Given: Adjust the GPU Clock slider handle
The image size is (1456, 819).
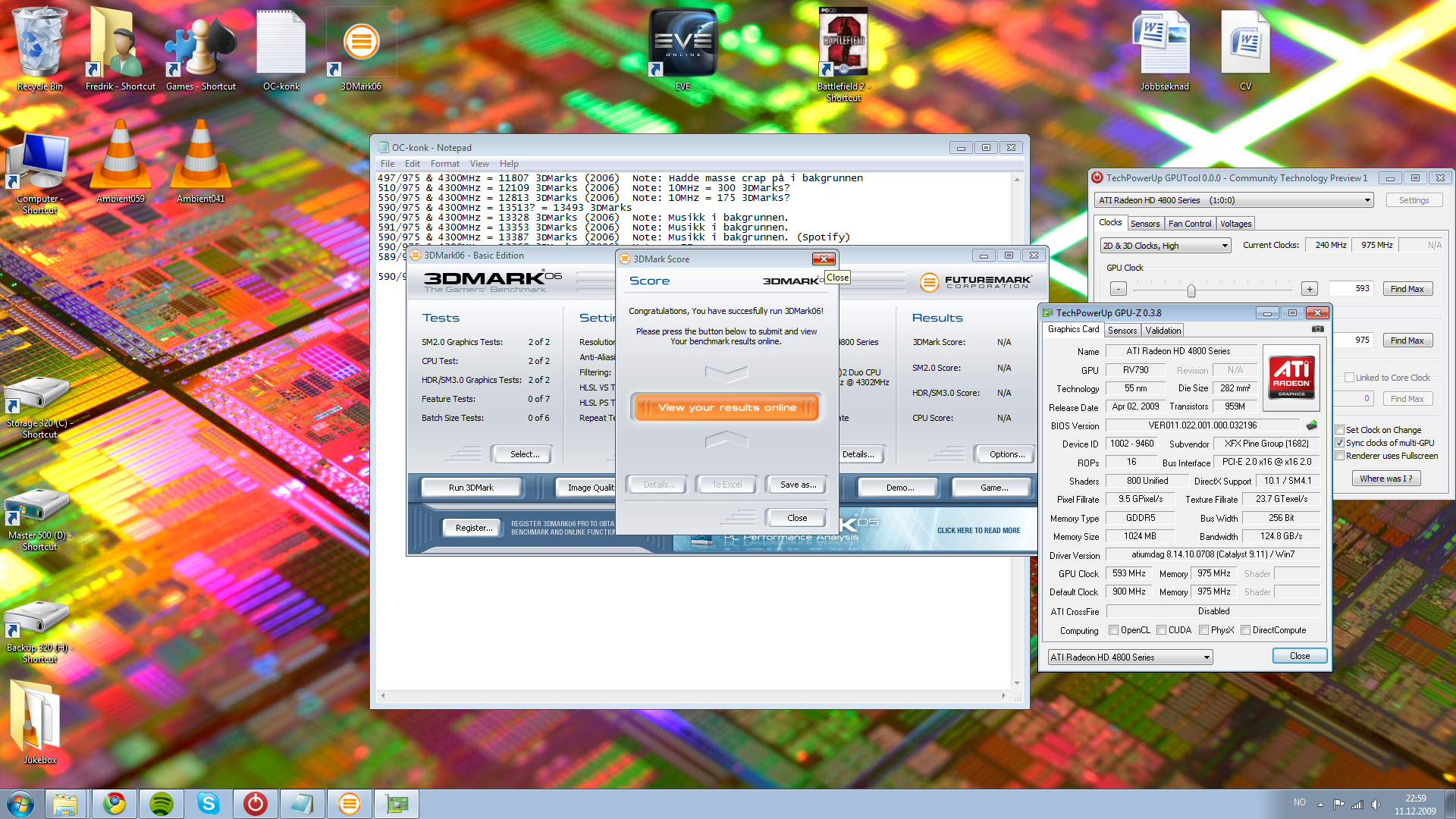Looking at the screenshot, I should (1191, 290).
